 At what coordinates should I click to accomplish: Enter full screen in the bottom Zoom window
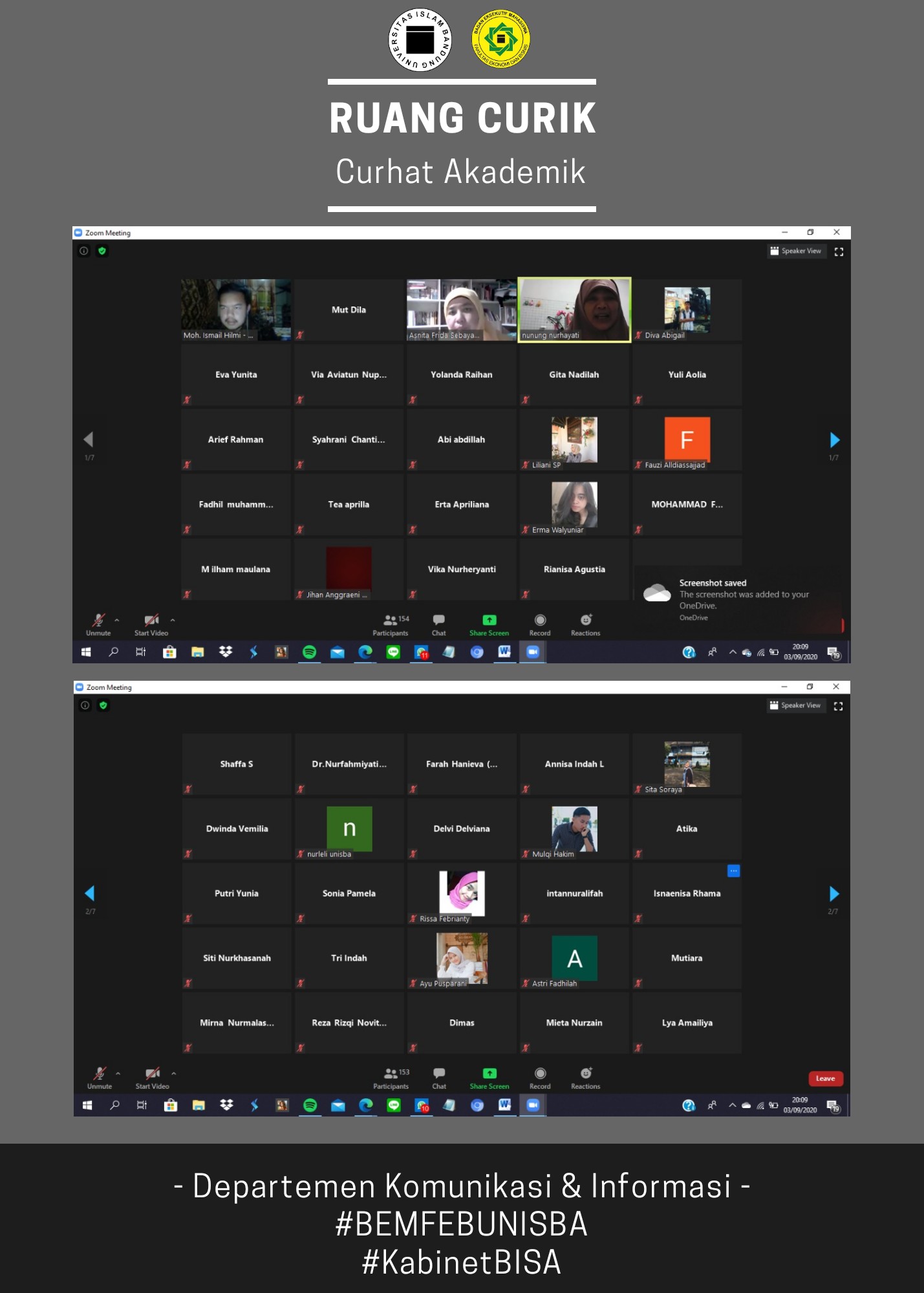point(839,707)
